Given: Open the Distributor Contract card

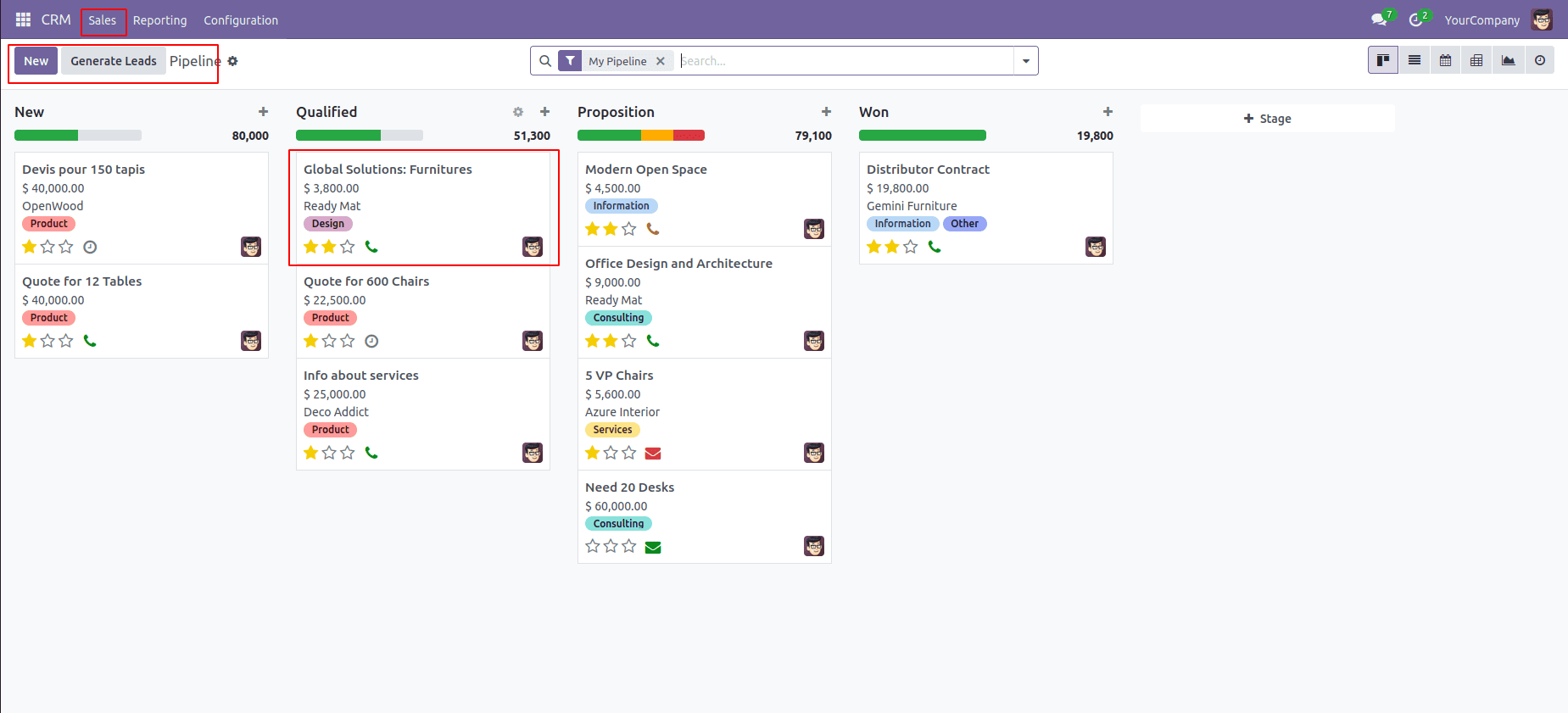Looking at the screenshot, I should click(986, 209).
